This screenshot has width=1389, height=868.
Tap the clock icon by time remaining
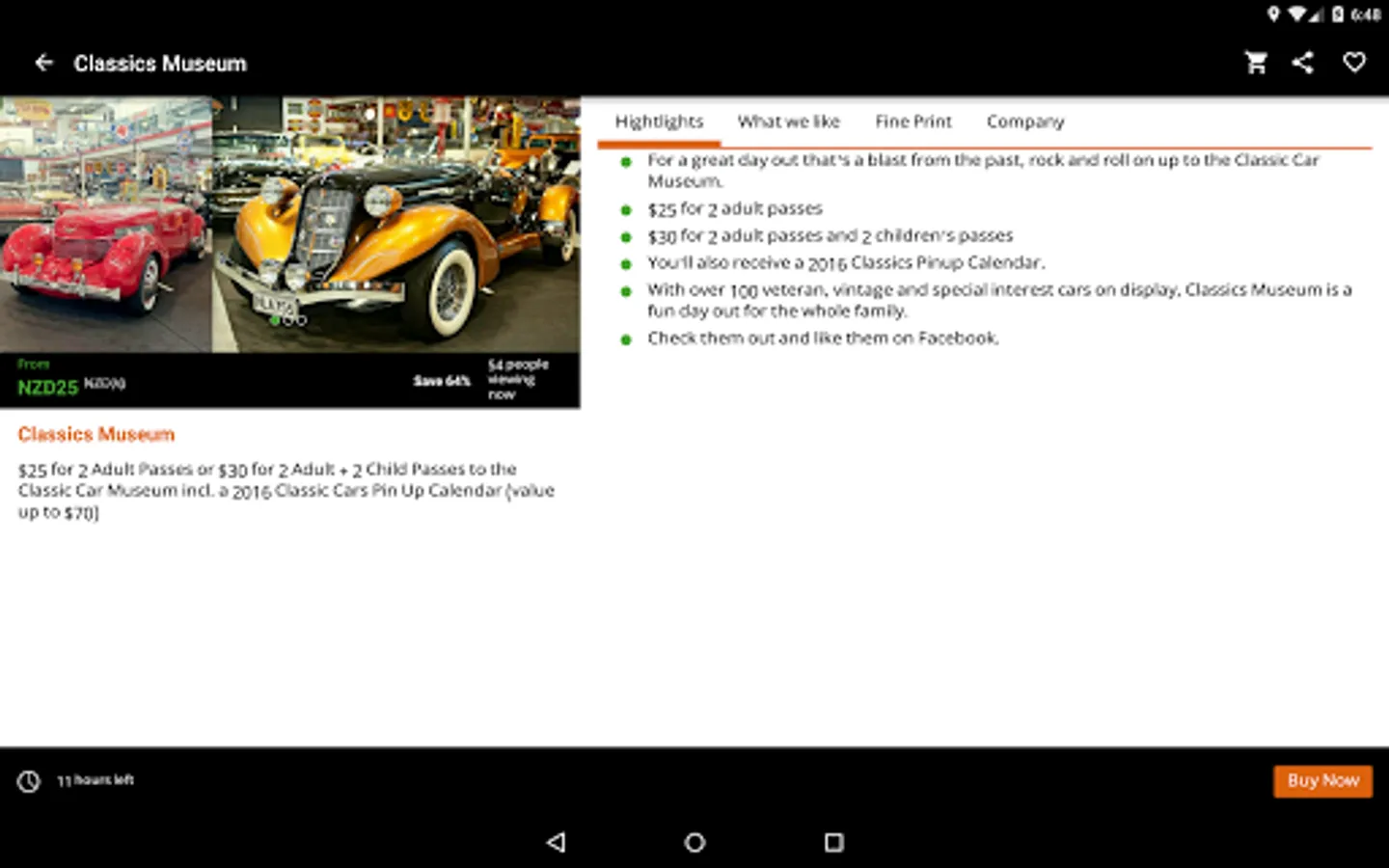29,781
